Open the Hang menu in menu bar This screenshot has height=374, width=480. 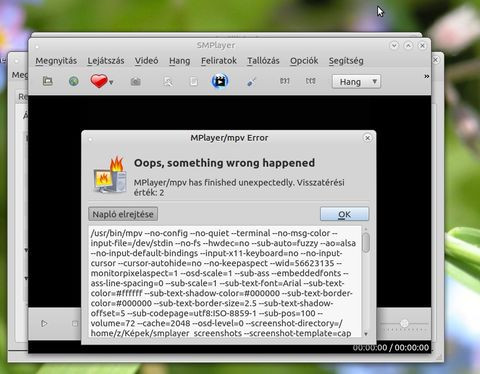[179, 61]
